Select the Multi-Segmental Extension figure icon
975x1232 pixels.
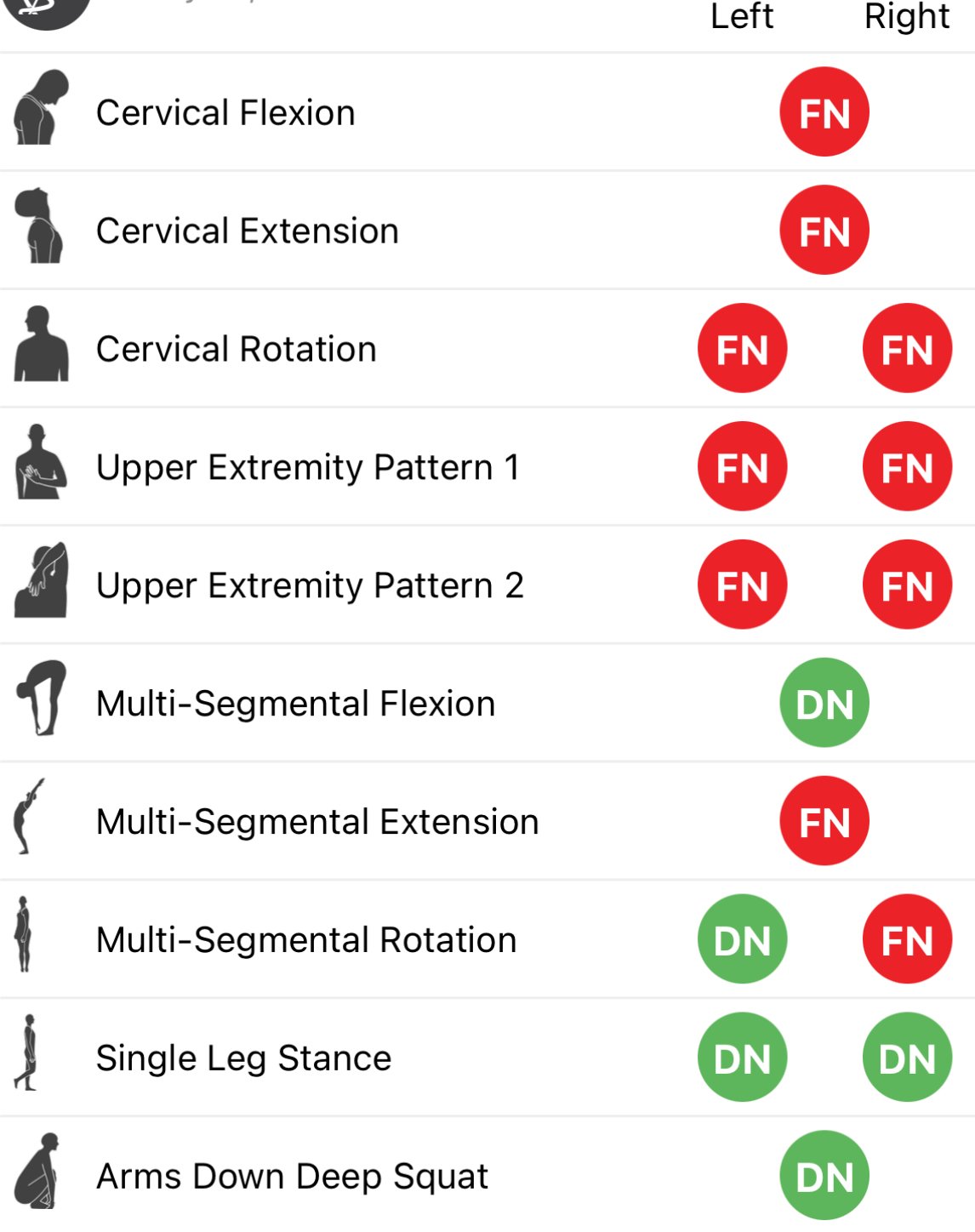coord(29,816)
